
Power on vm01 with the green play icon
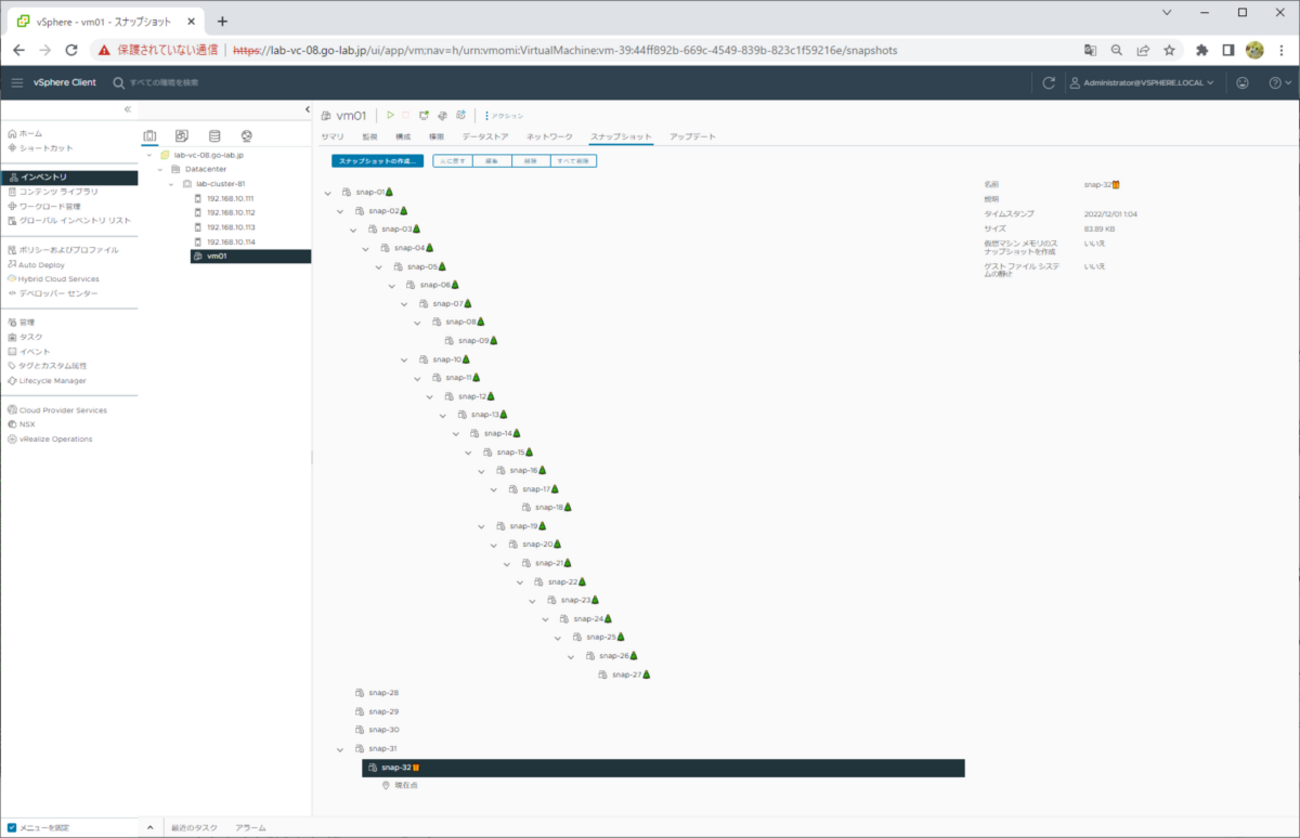coord(391,116)
